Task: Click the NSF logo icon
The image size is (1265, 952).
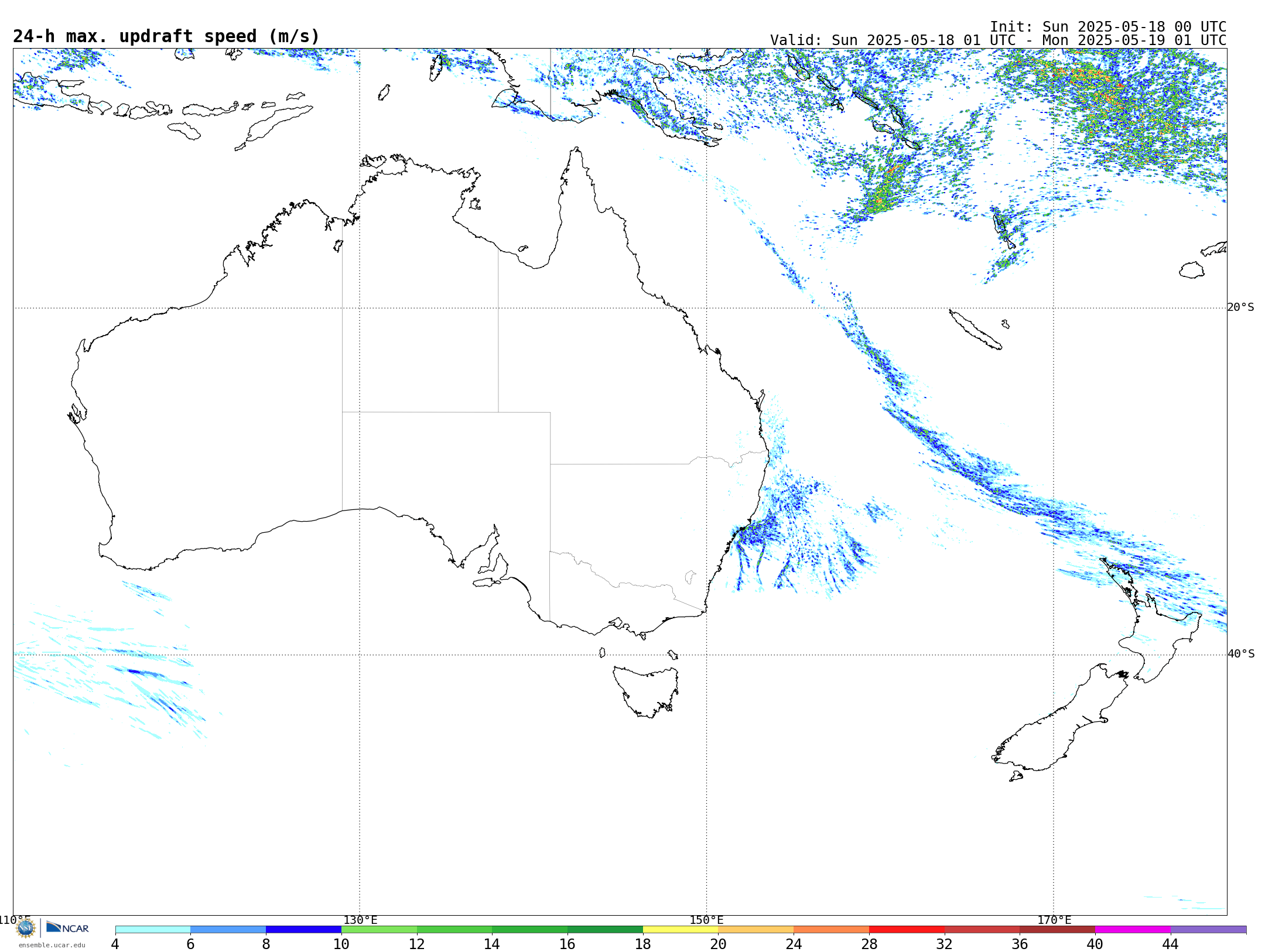Action: 25,928
